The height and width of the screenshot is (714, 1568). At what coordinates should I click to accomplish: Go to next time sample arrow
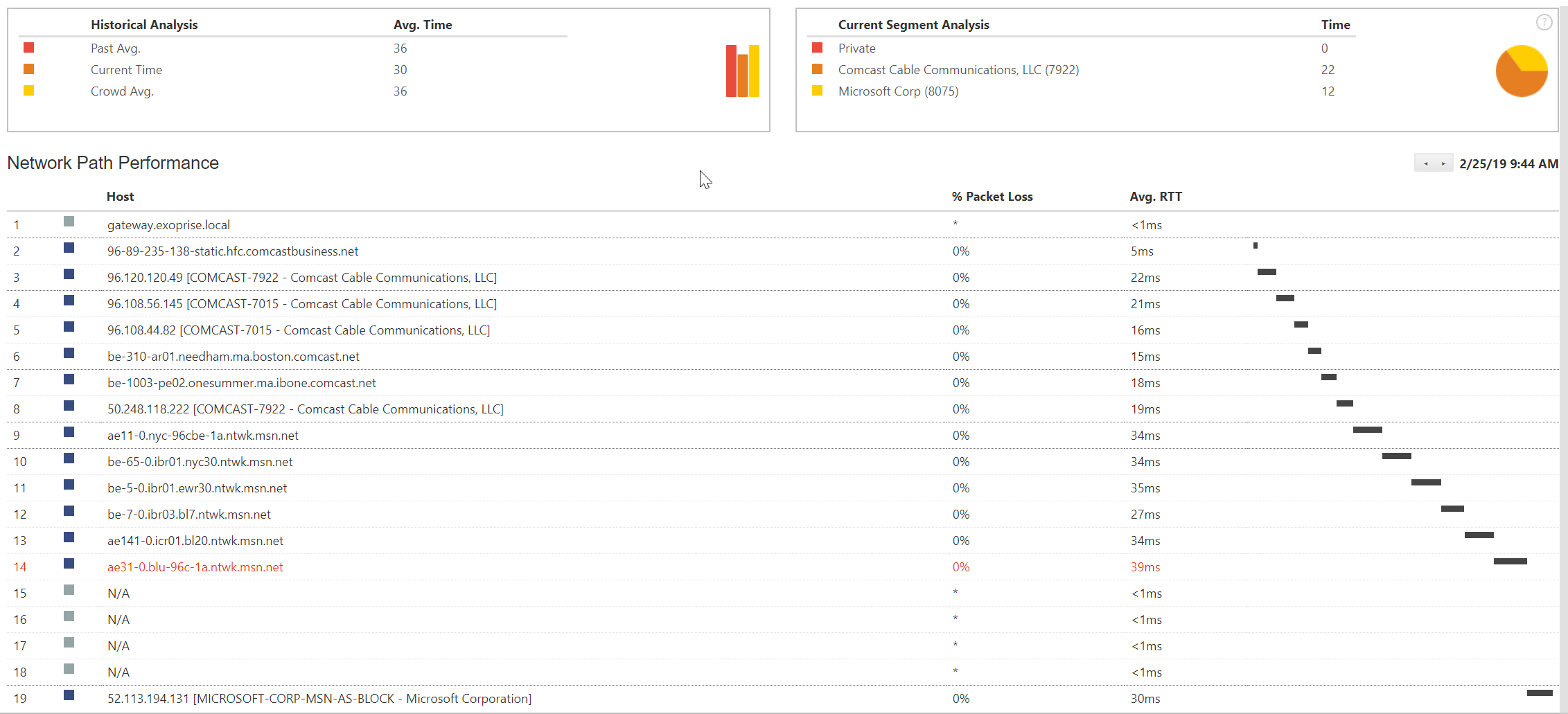[1443, 163]
